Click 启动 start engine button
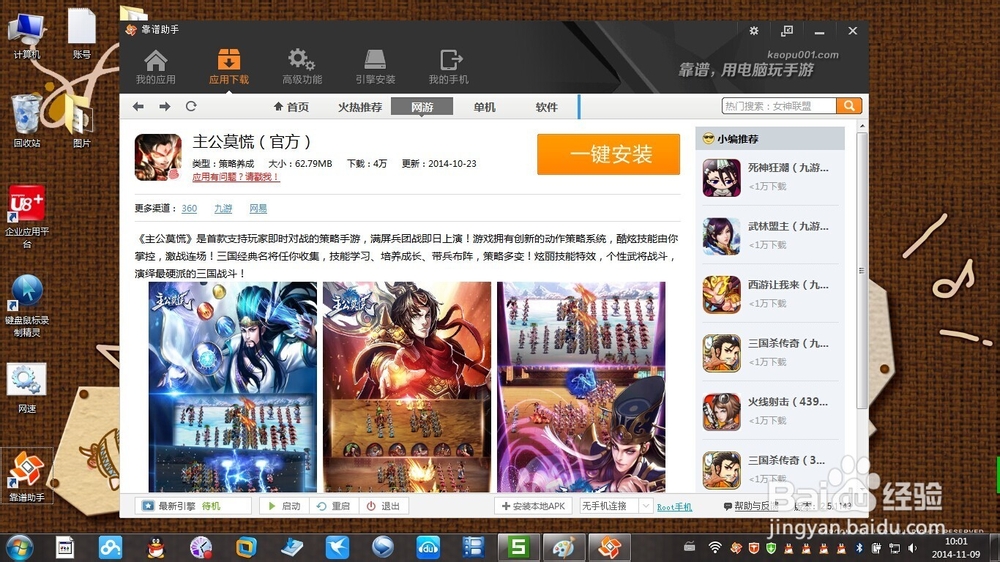The height and width of the screenshot is (562, 1000). click(x=284, y=506)
